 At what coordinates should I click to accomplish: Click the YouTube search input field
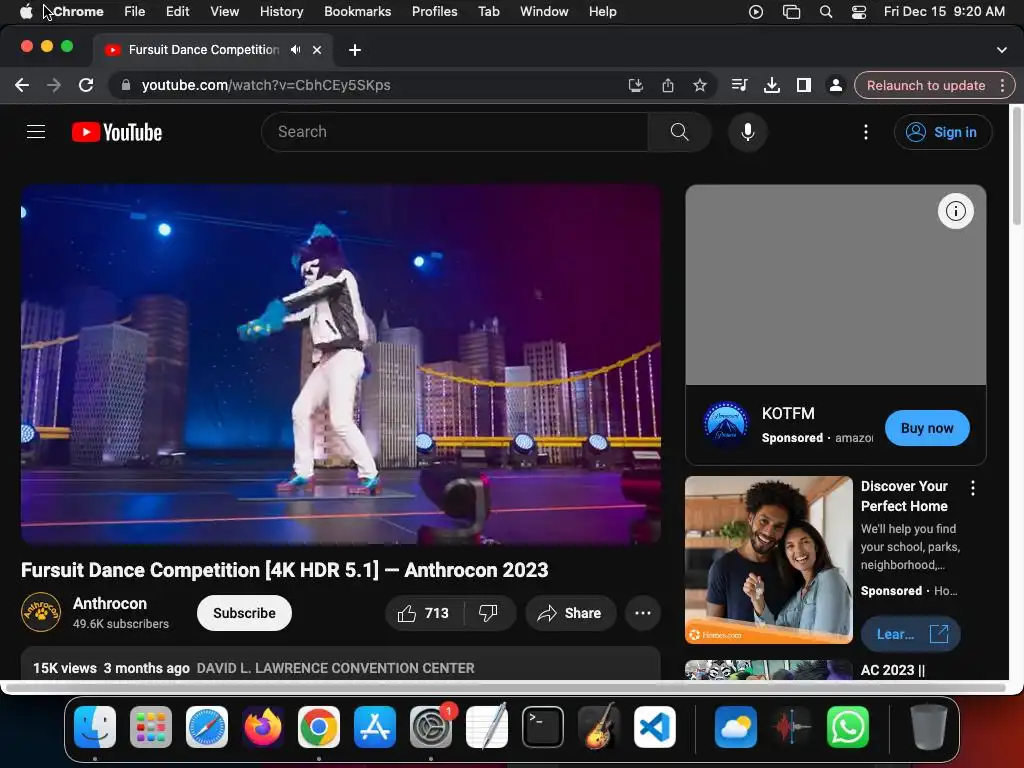pos(455,132)
